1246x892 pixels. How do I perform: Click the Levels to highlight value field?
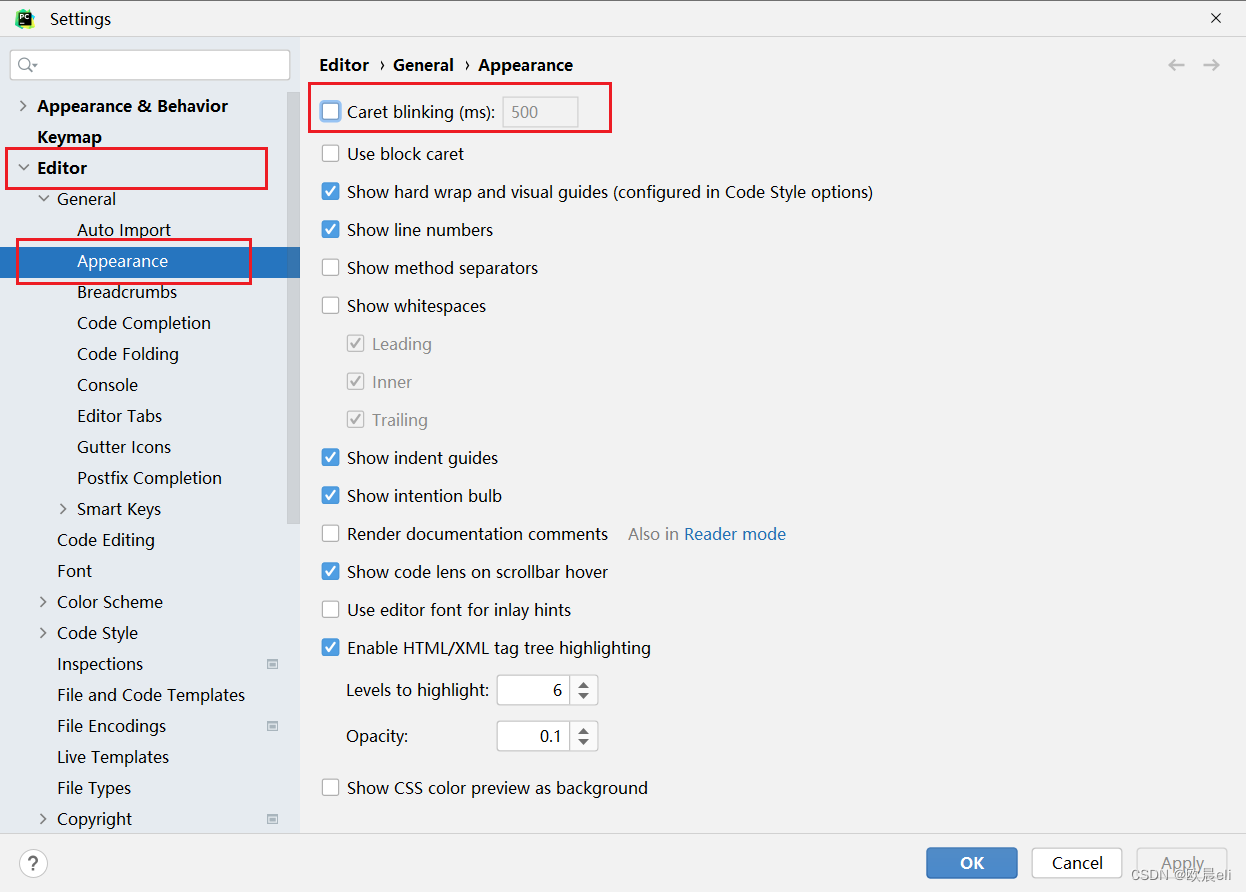click(534, 690)
